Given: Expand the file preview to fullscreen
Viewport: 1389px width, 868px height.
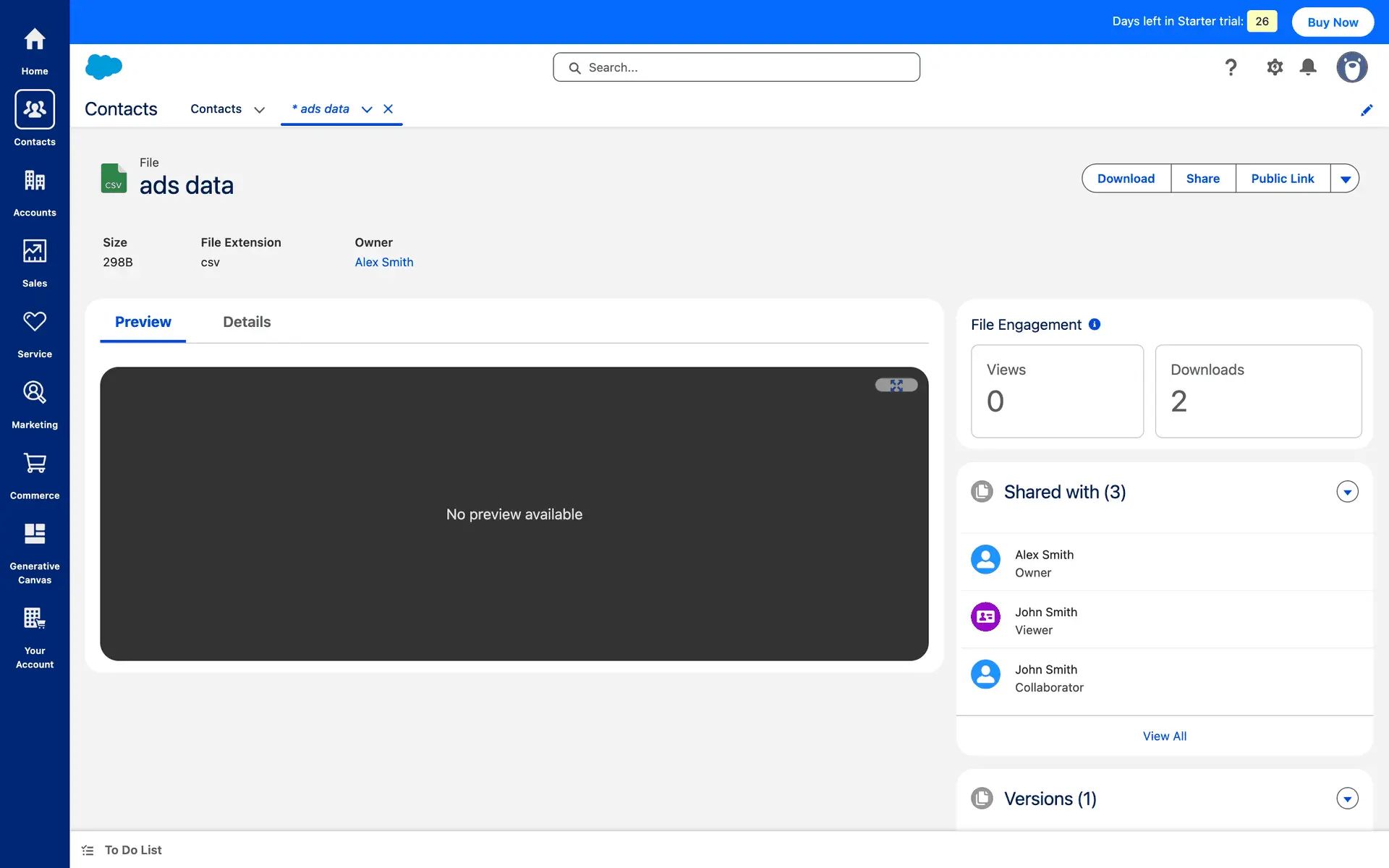Looking at the screenshot, I should tap(896, 386).
